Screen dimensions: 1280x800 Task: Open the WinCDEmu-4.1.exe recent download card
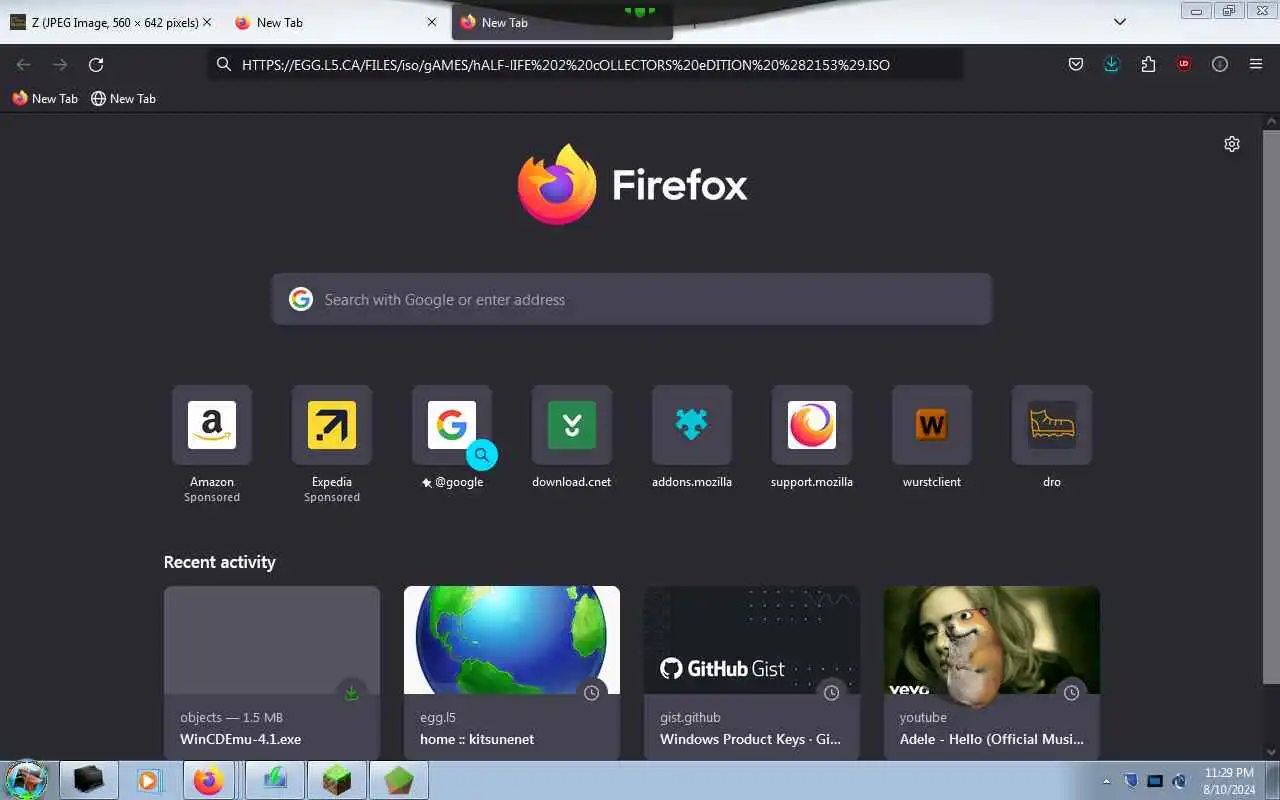(272, 673)
